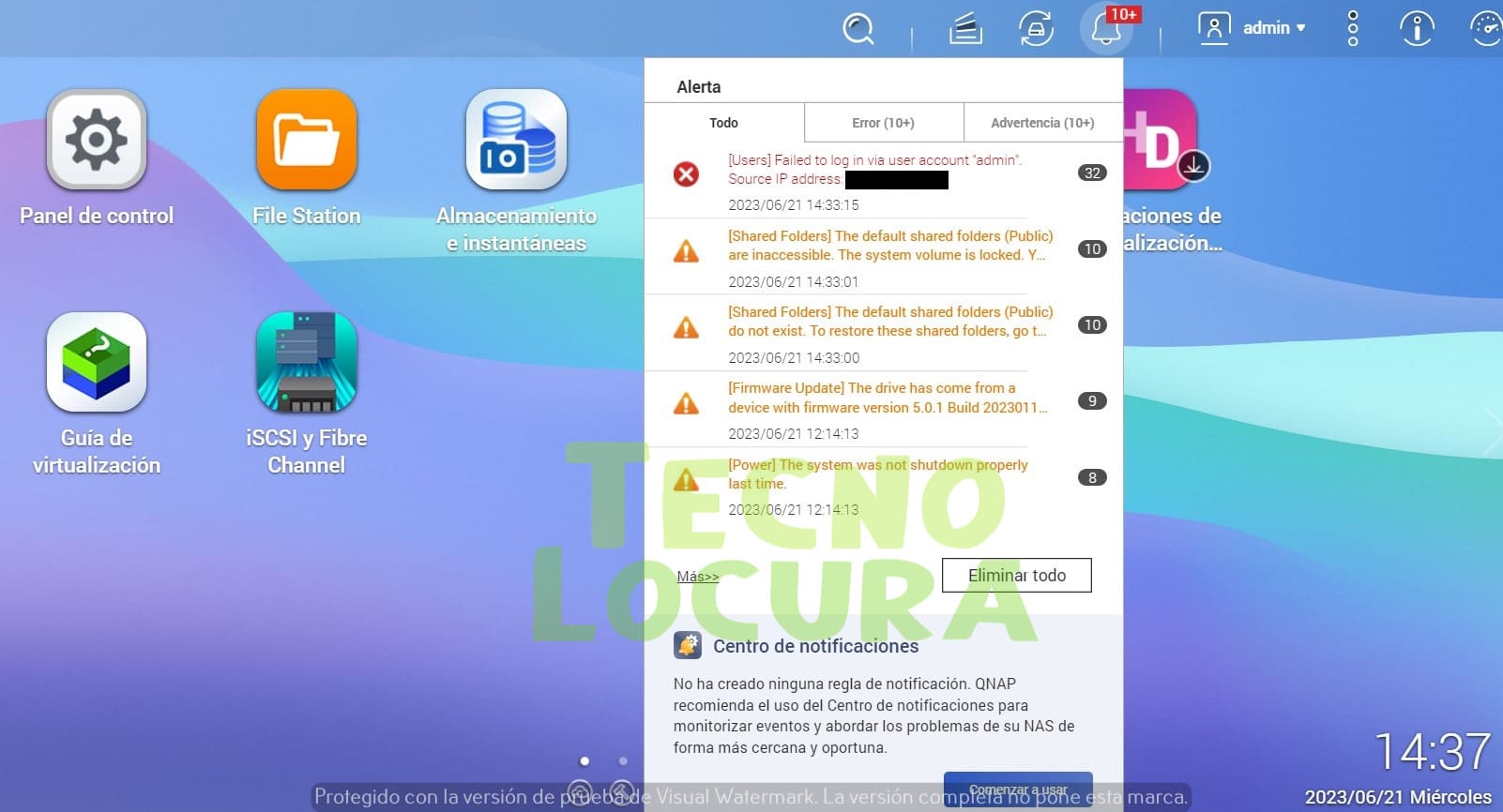The height and width of the screenshot is (812, 1503).
Task: Click the Comenzar a usar button
Action: point(1018,789)
